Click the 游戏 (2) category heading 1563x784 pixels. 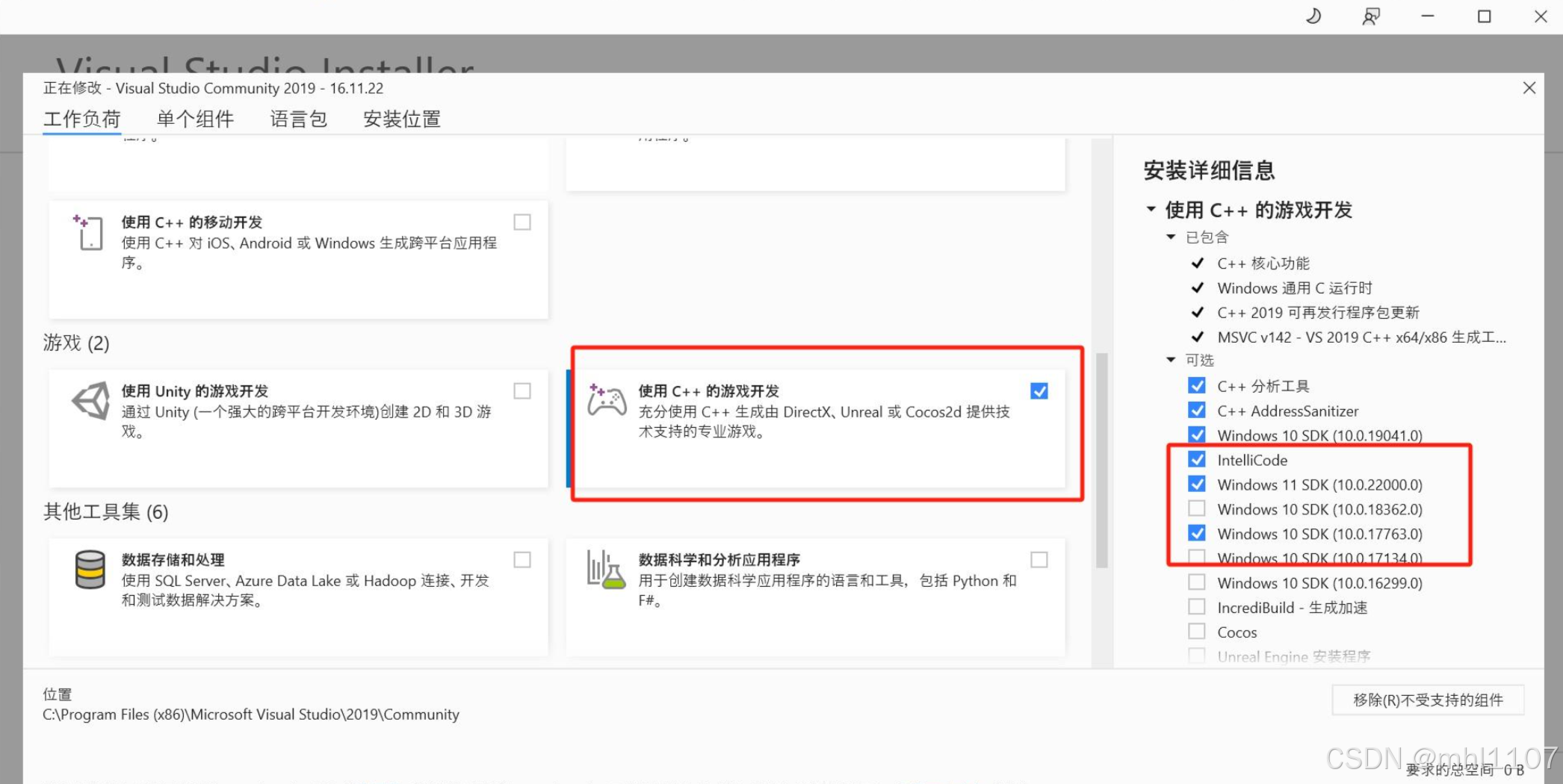pyautogui.click(x=76, y=343)
